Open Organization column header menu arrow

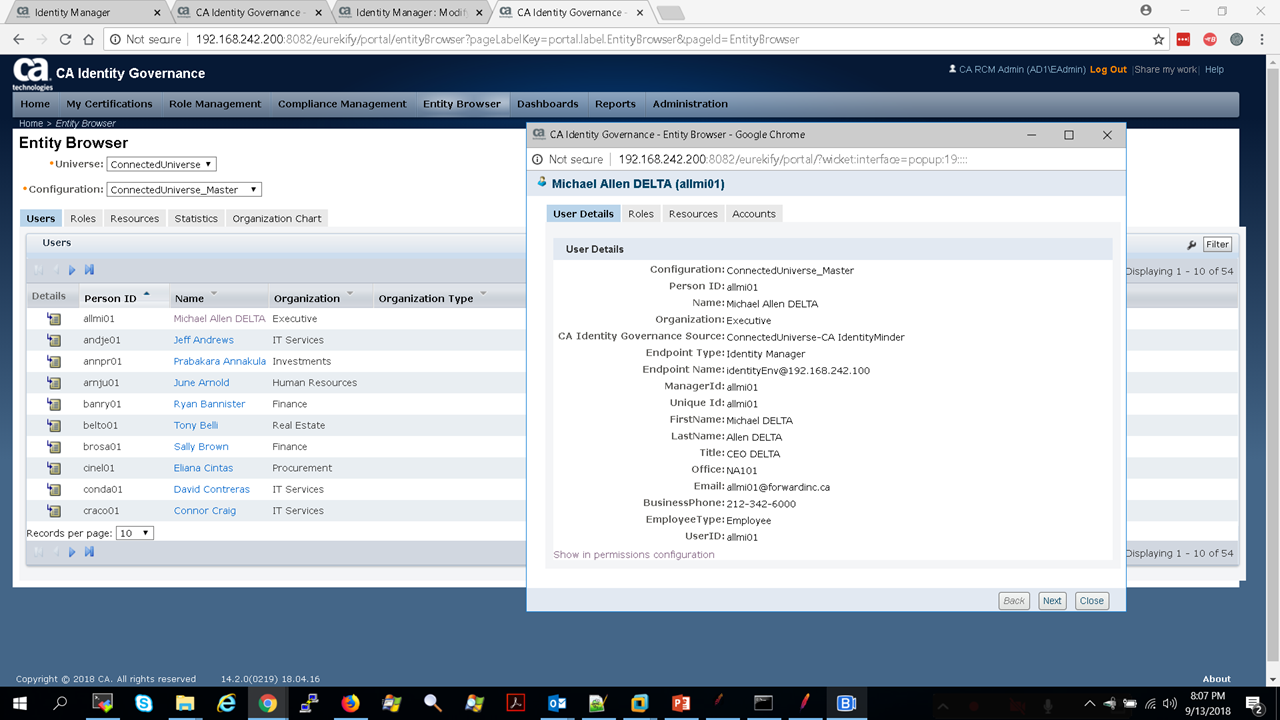[350, 294]
